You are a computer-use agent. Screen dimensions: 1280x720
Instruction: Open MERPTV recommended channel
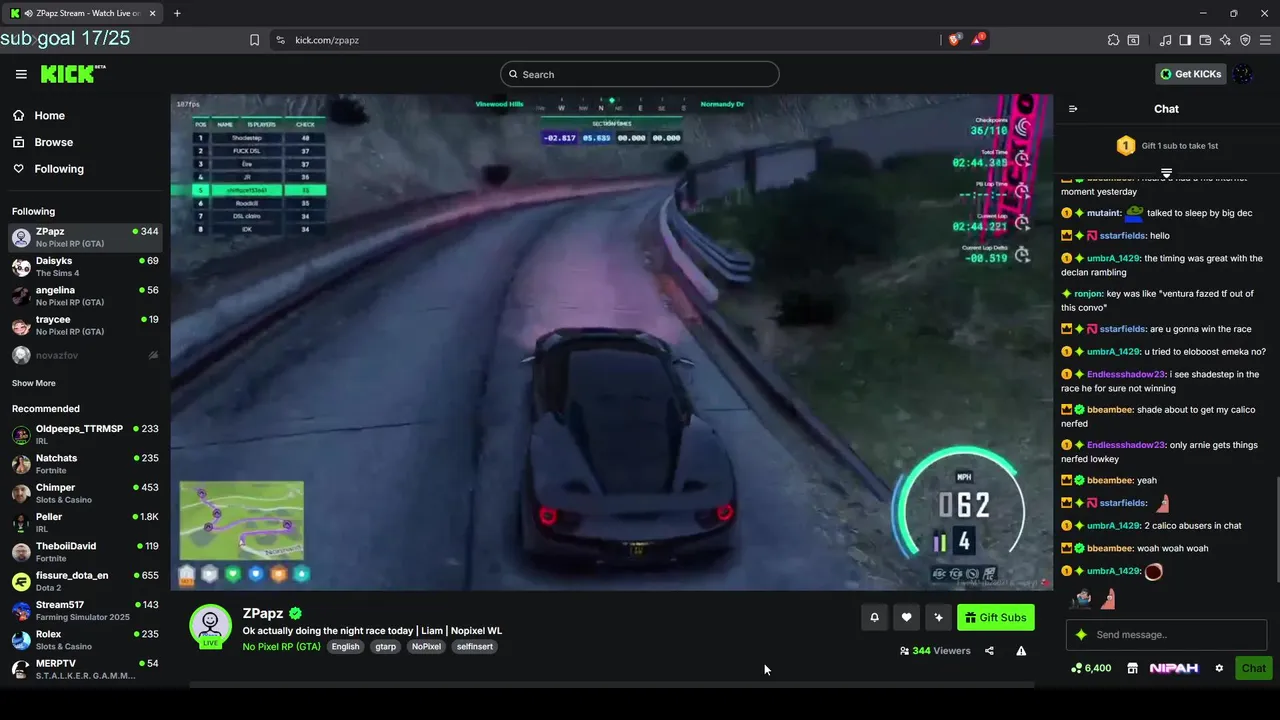[x=85, y=669]
